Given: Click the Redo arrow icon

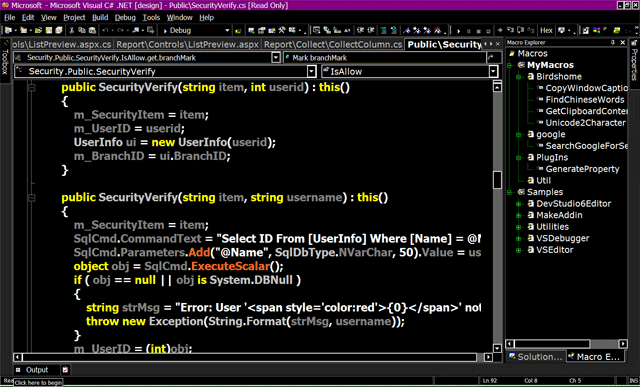Looking at the screenshot, I should point(120,30).
